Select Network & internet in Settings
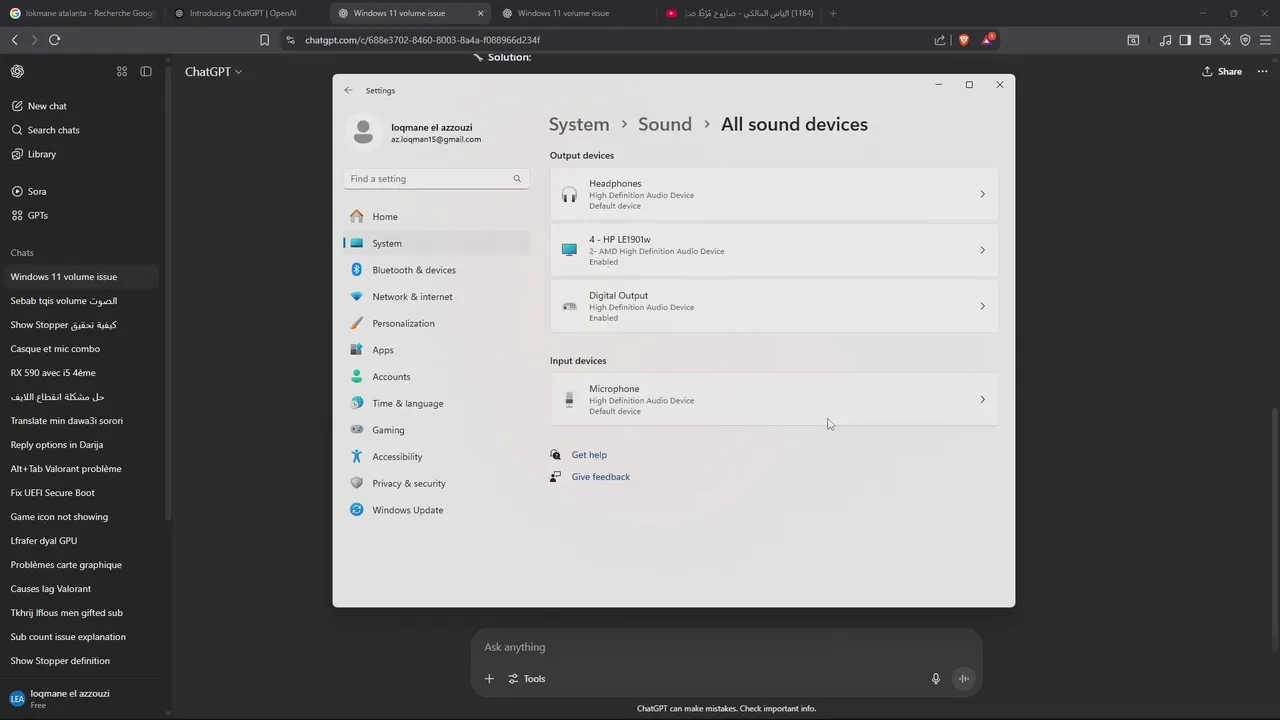The width and height of the screenshot is (1280, 720). click(436, 297)
